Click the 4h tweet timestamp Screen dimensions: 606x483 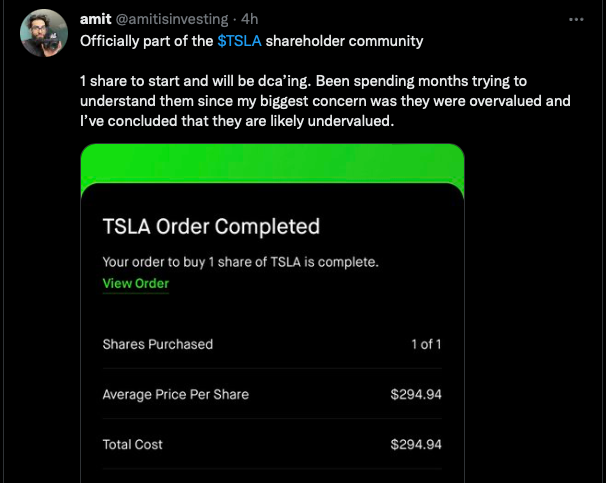pos(250,19)
